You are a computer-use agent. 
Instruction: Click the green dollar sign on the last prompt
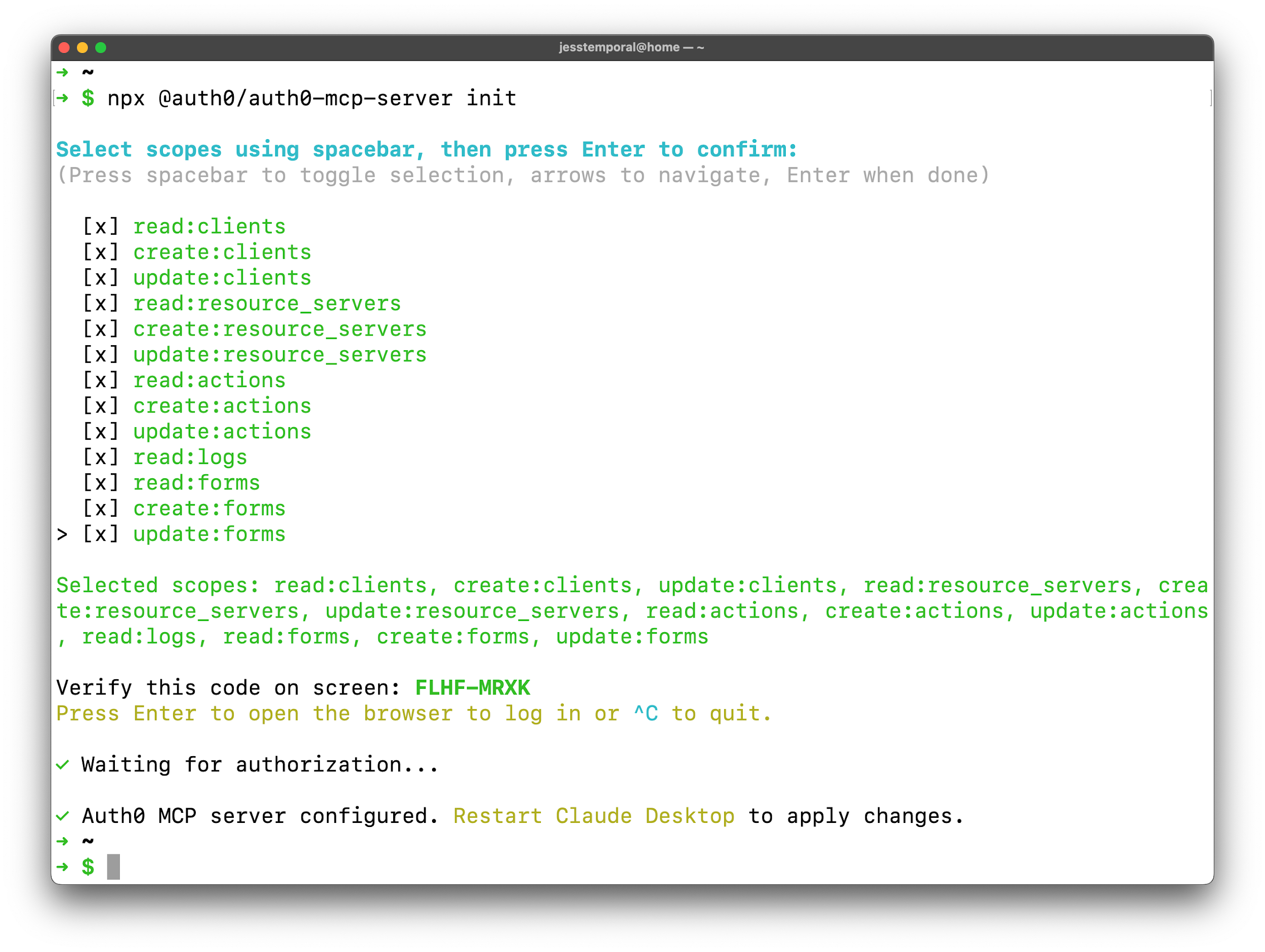point(88,867)
